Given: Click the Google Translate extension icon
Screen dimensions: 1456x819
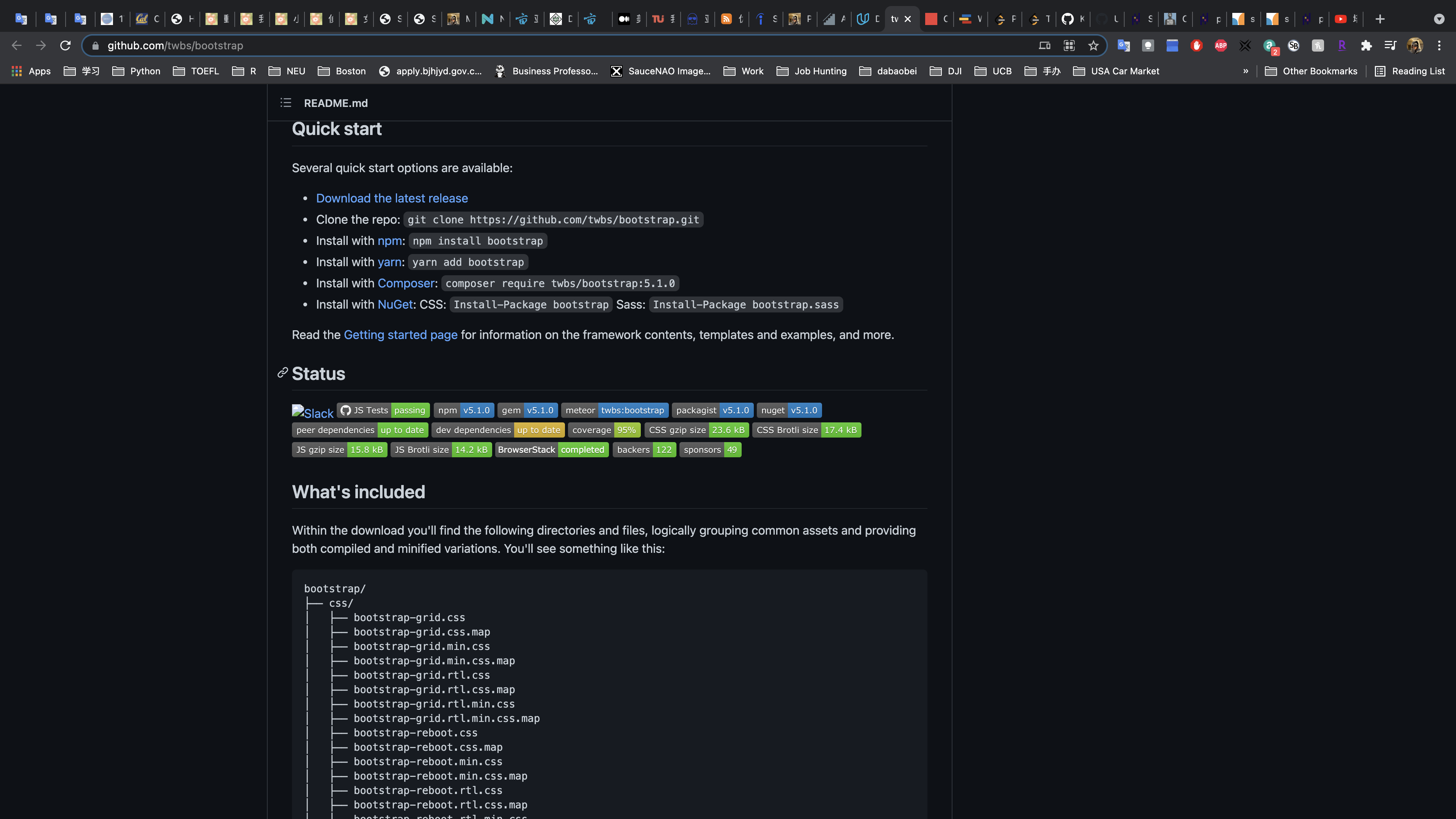Looking at the screenshot, I should pyautogui.click(x=1123, y=45).
